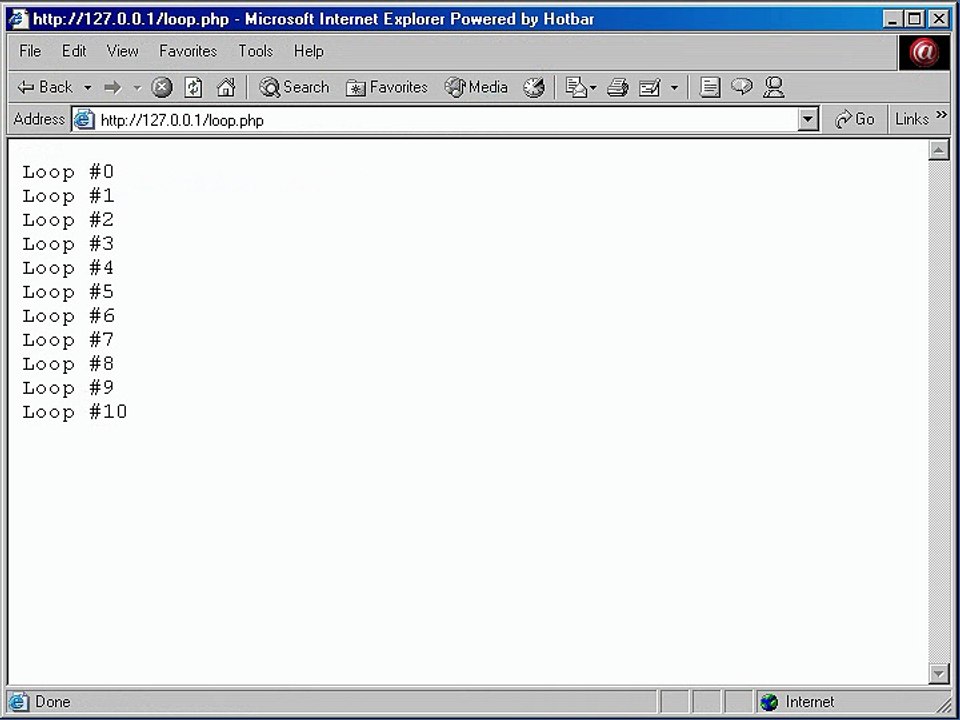Go back with the Back button
Image resolution: width=960 pixels, height=720 pixels.
click(44, 88)
